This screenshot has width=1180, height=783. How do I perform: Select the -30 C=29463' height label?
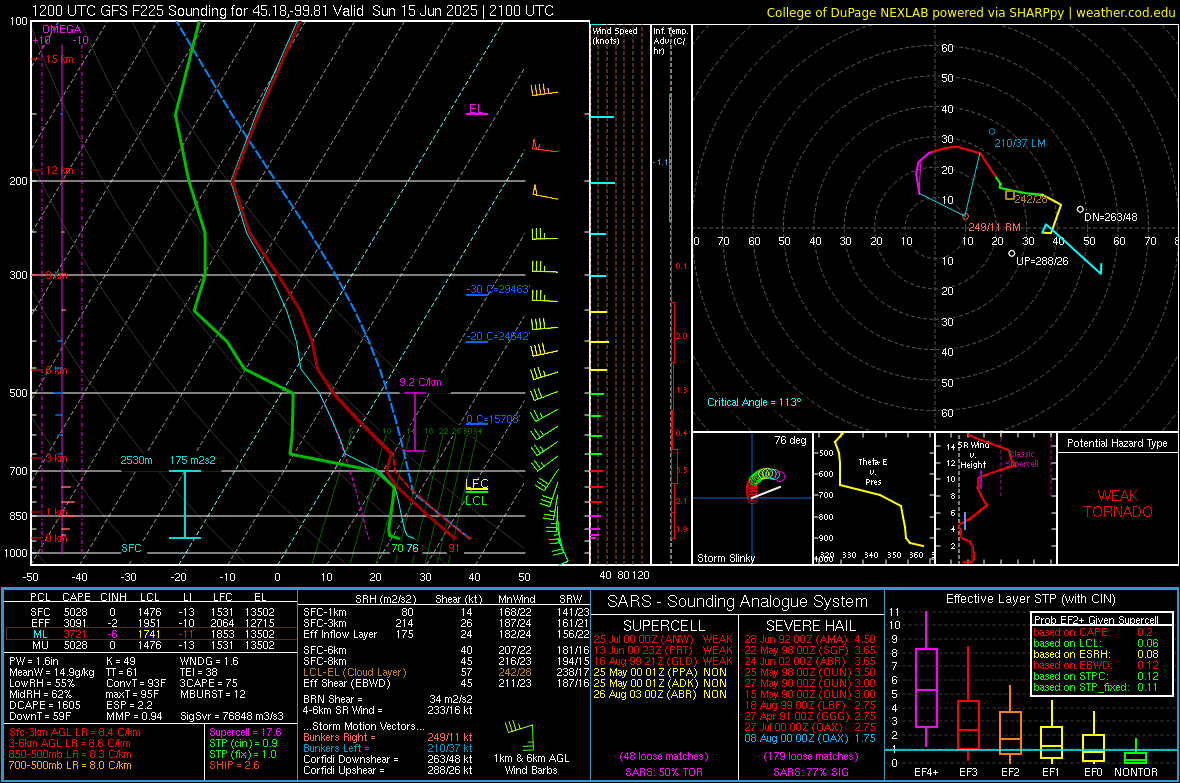(x=498, y=289)
